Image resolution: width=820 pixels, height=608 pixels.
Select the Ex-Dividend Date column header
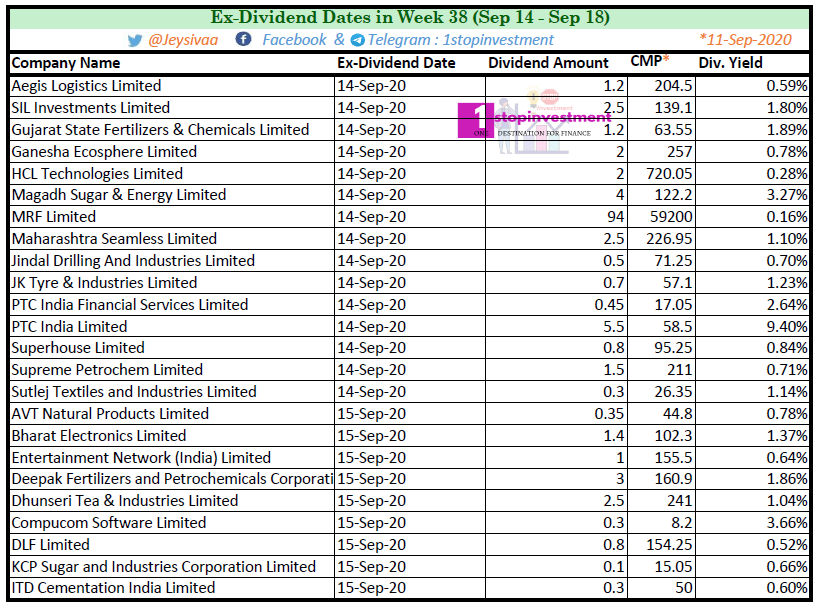click(396, 63)
